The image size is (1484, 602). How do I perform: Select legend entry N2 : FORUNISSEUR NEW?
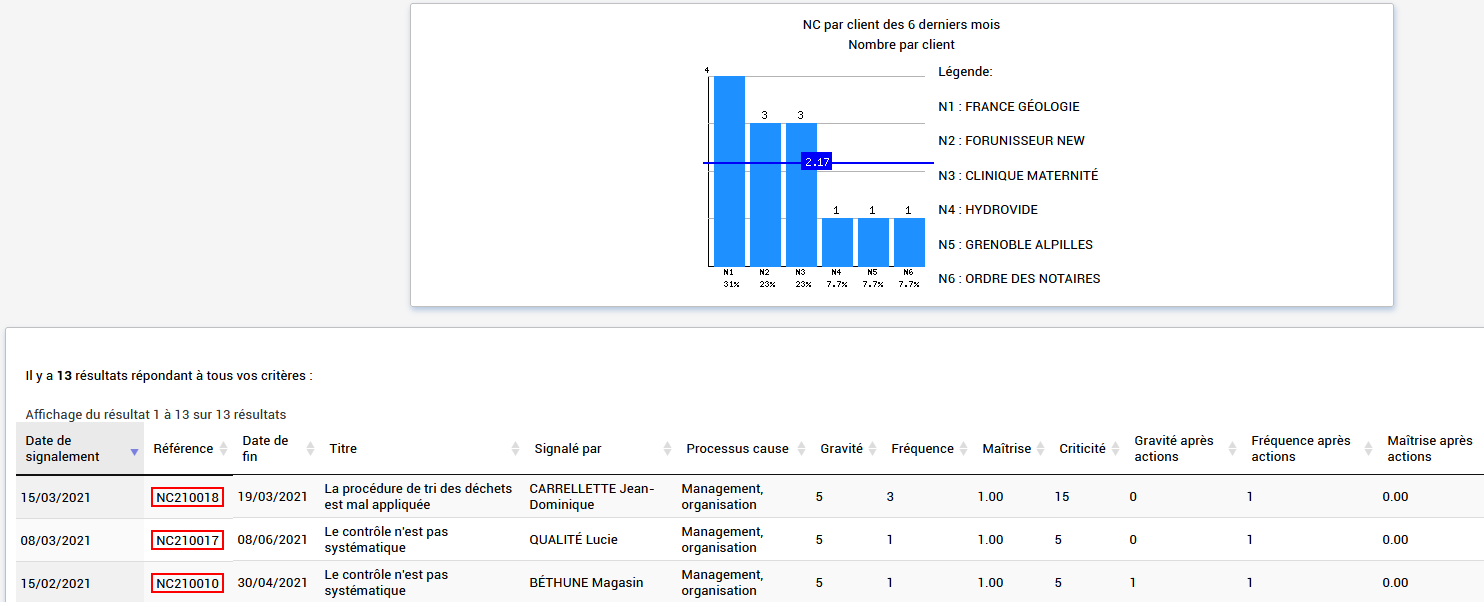click(x=1012, y=141)
